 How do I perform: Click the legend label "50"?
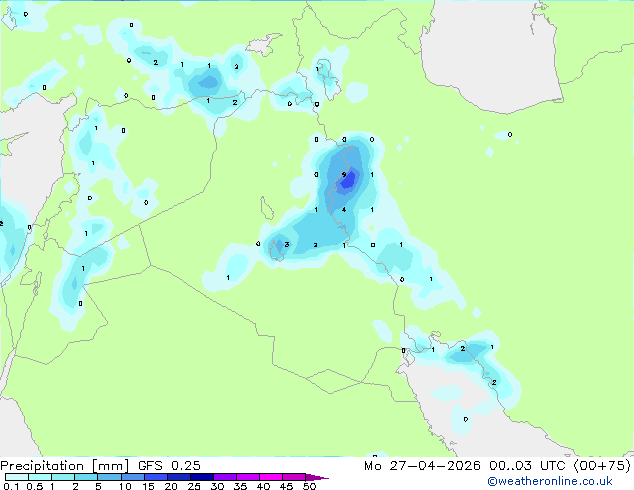tap(309, 486)
